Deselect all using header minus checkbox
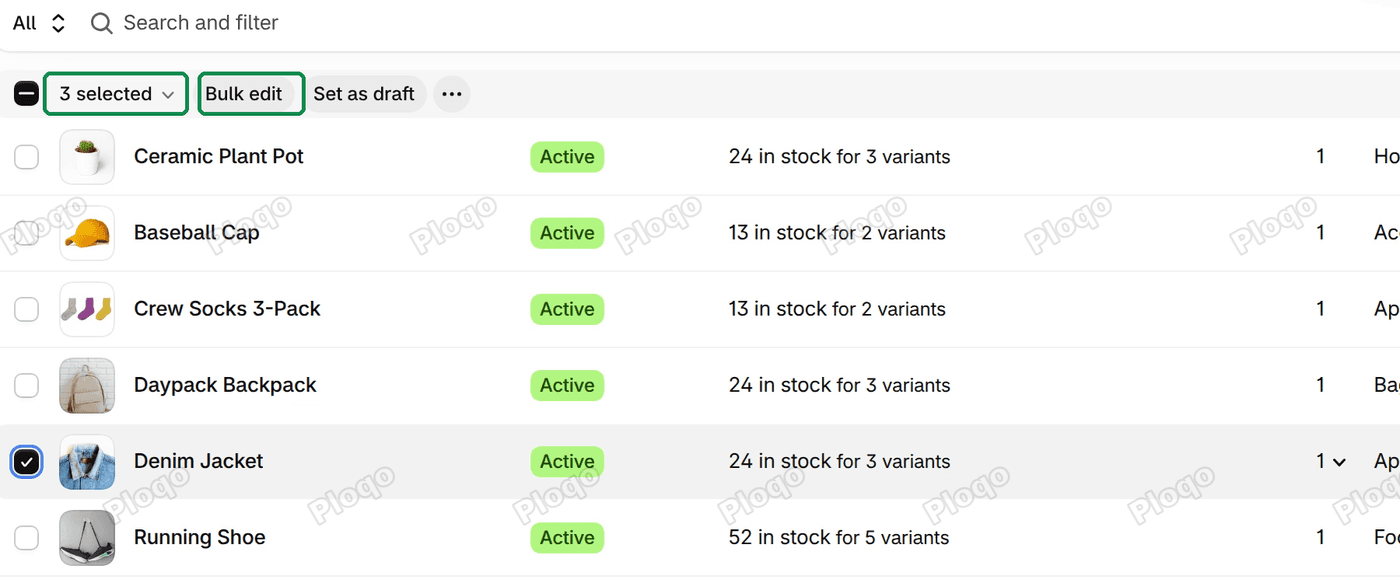Screen dimensions: 1400x583 (26, 94)
